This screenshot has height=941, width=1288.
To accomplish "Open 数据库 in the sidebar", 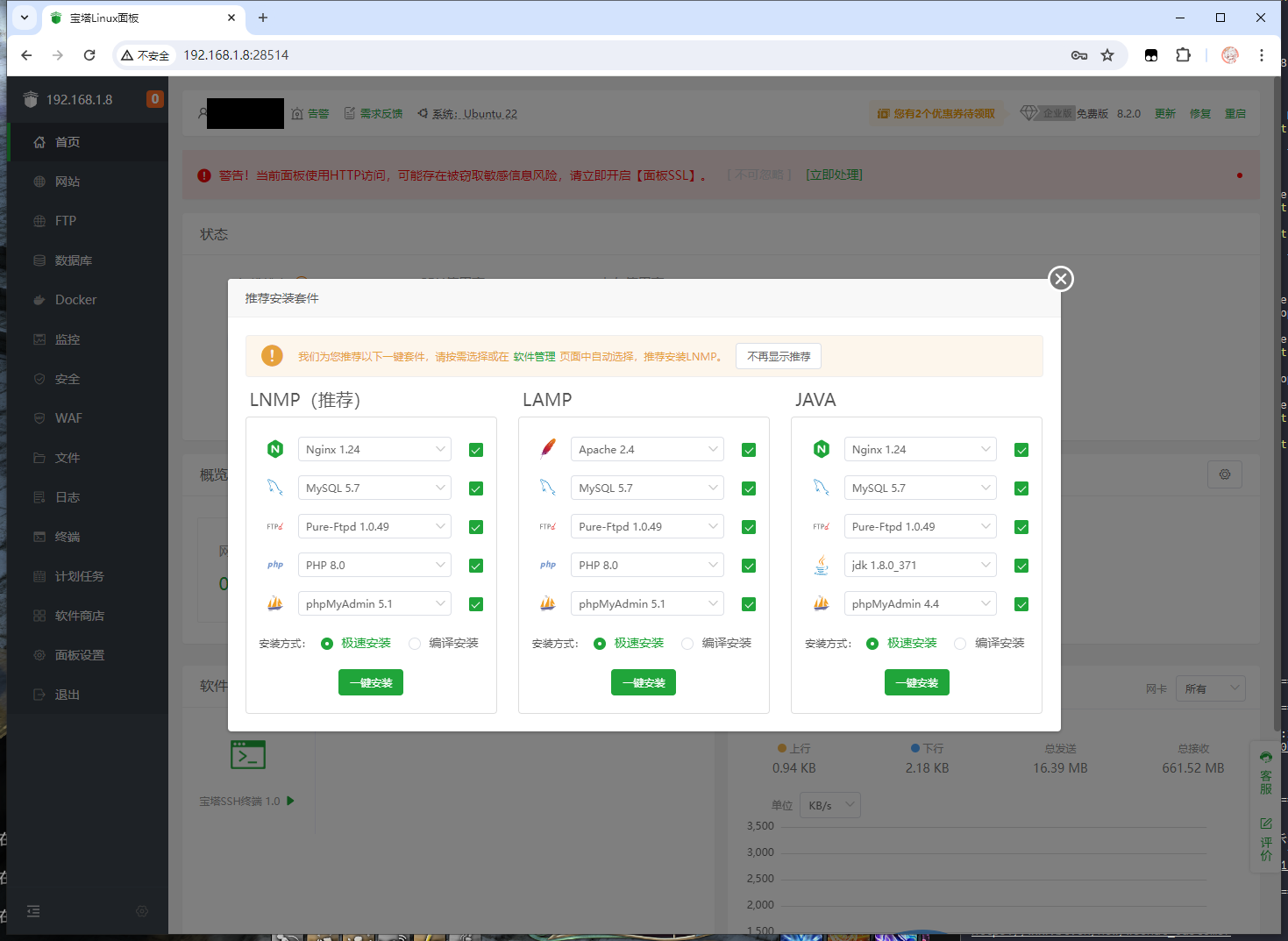I will (x=88, y=260).
